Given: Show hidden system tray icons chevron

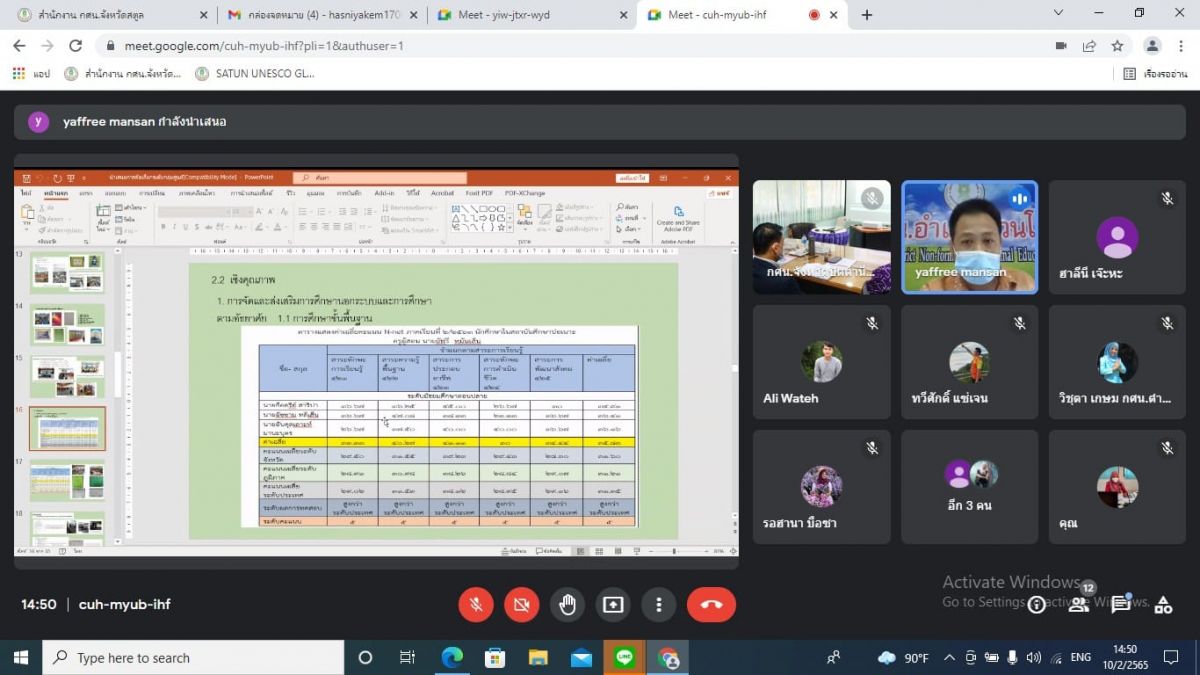Looking at the screenshot, I should 949,657.
